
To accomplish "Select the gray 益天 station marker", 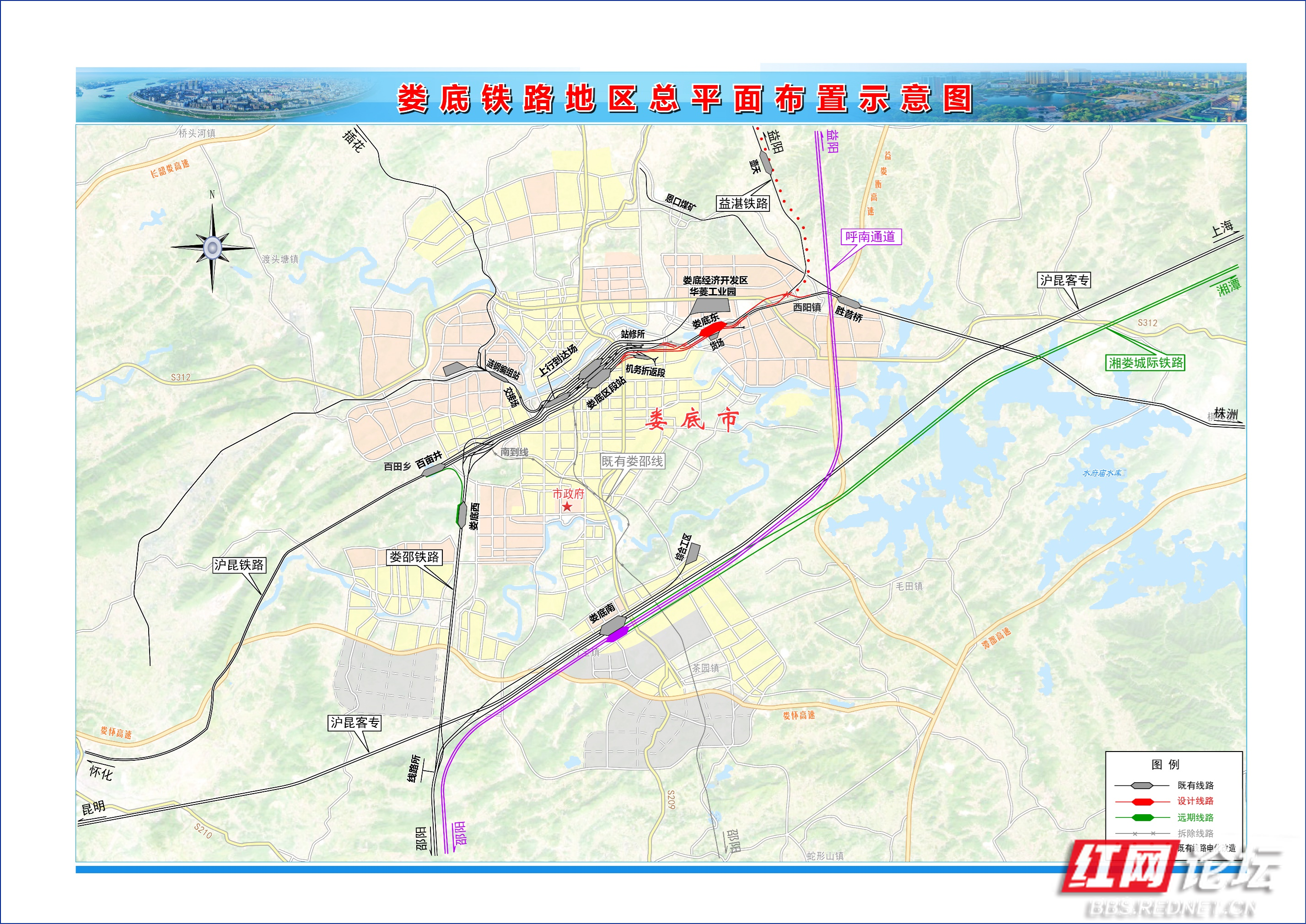I will tap(766, 162).
